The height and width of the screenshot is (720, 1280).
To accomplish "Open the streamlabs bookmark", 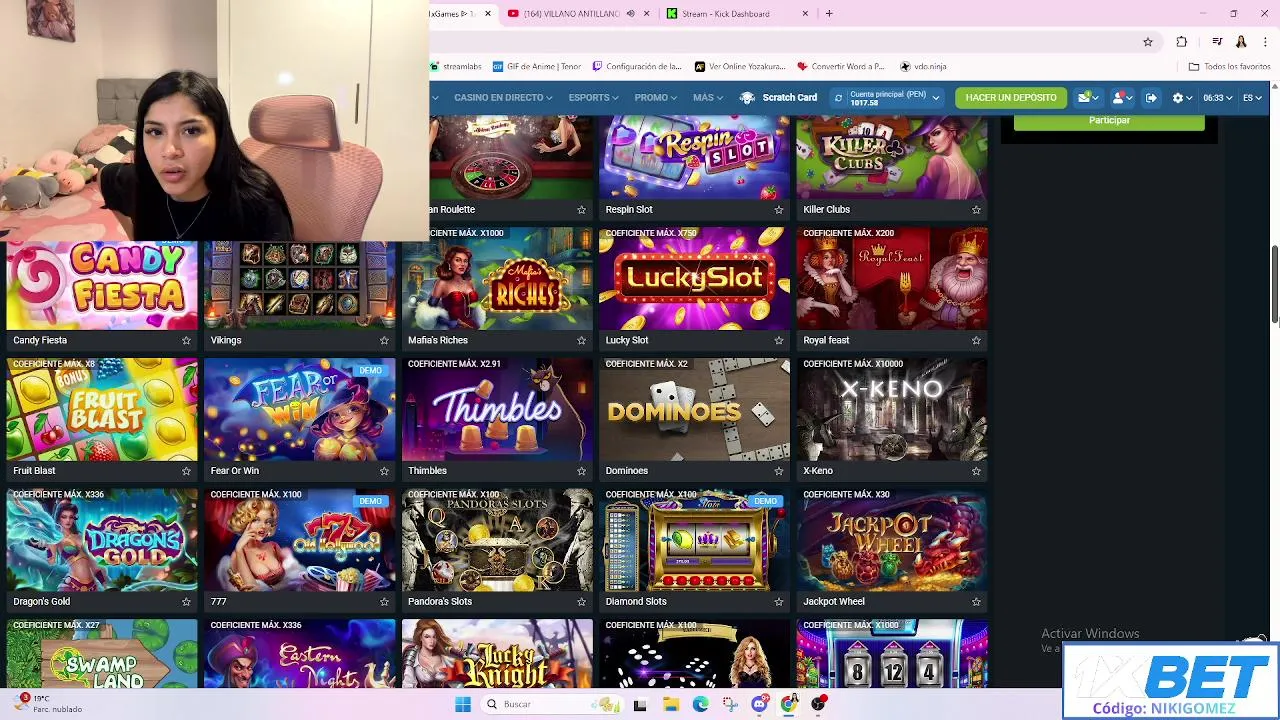I will tap(457, 67).
